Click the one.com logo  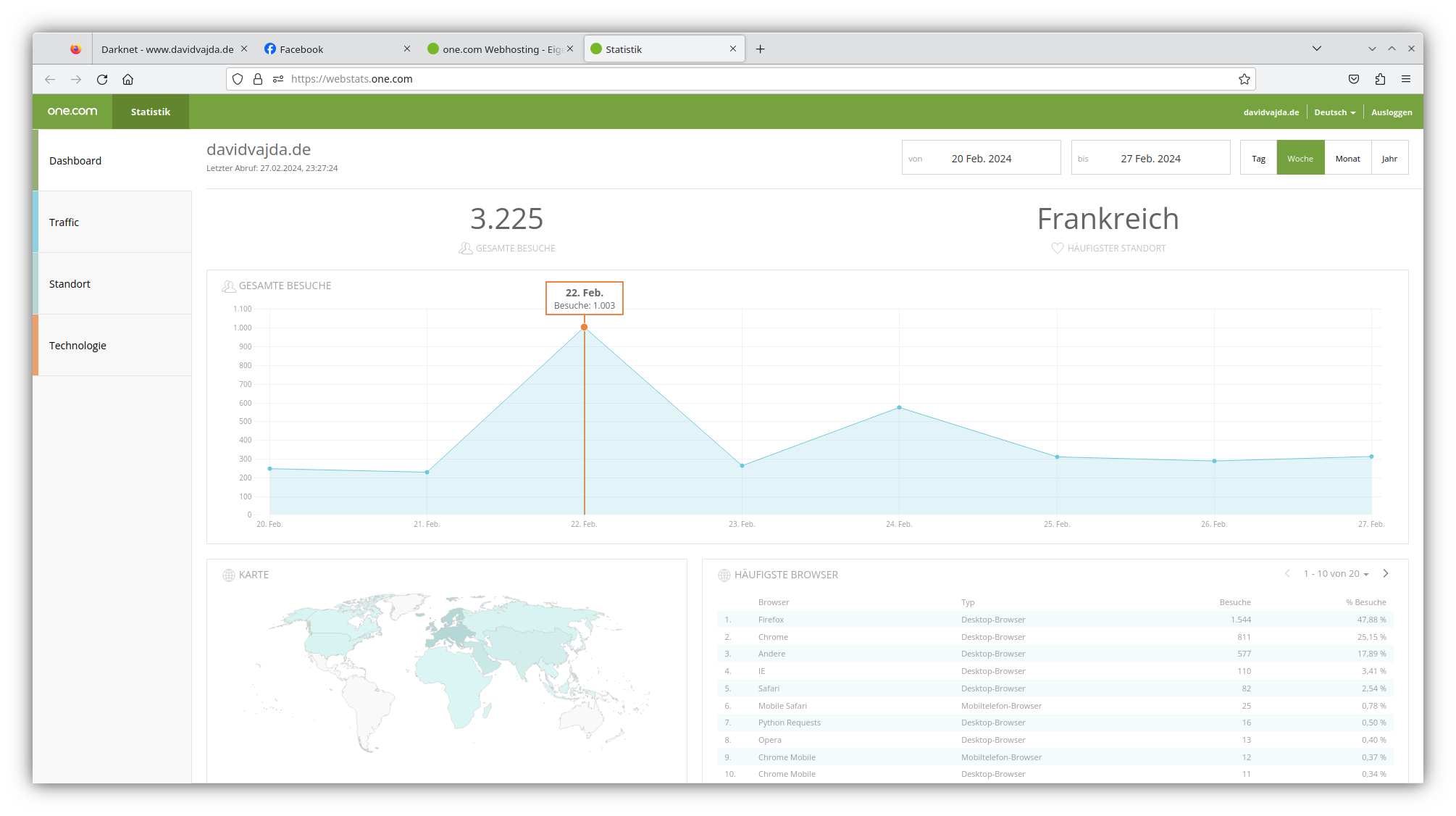(x=71, y=111)
